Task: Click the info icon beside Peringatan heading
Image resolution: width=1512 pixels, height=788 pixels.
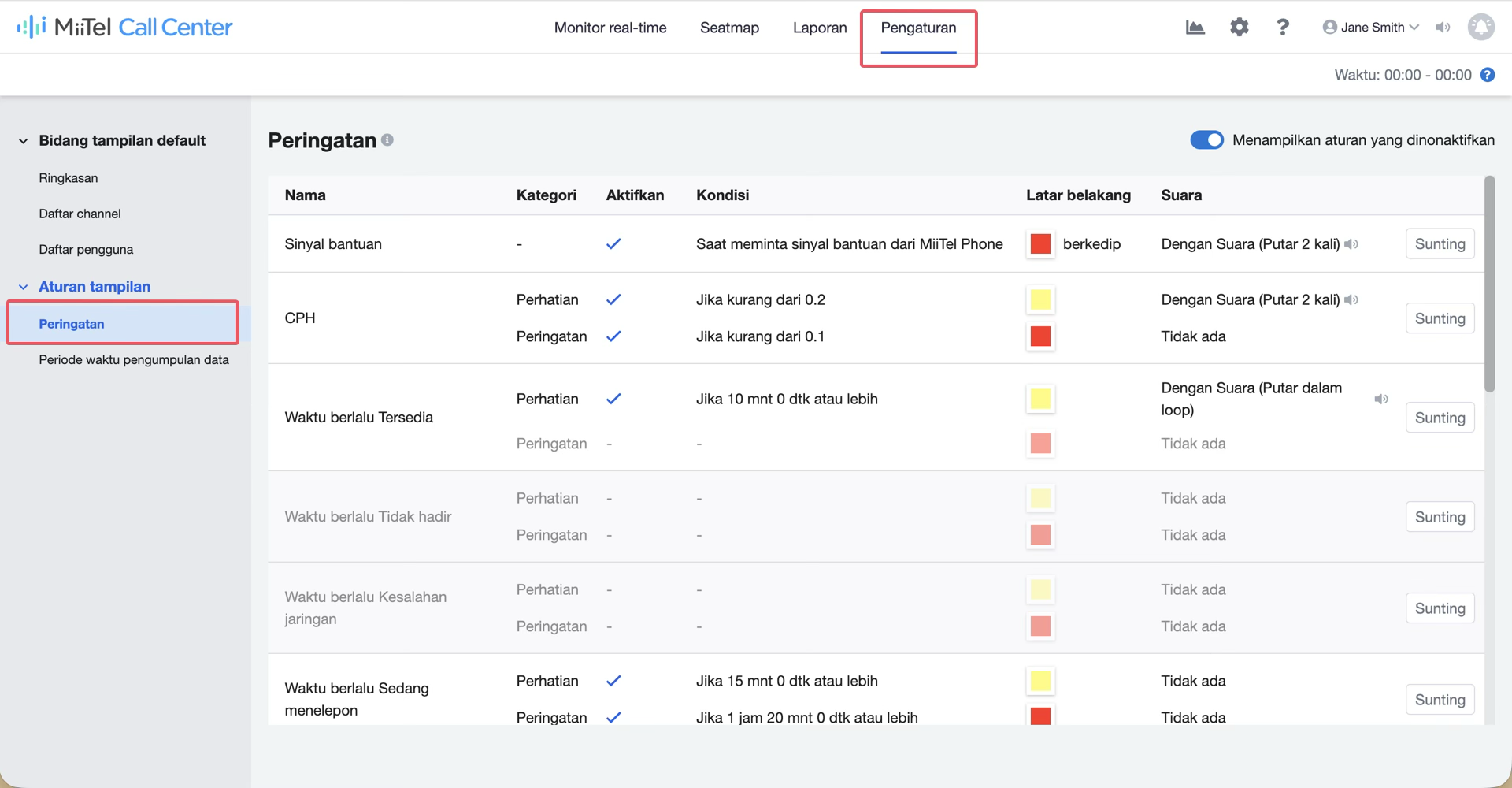Action: (387, 139)
